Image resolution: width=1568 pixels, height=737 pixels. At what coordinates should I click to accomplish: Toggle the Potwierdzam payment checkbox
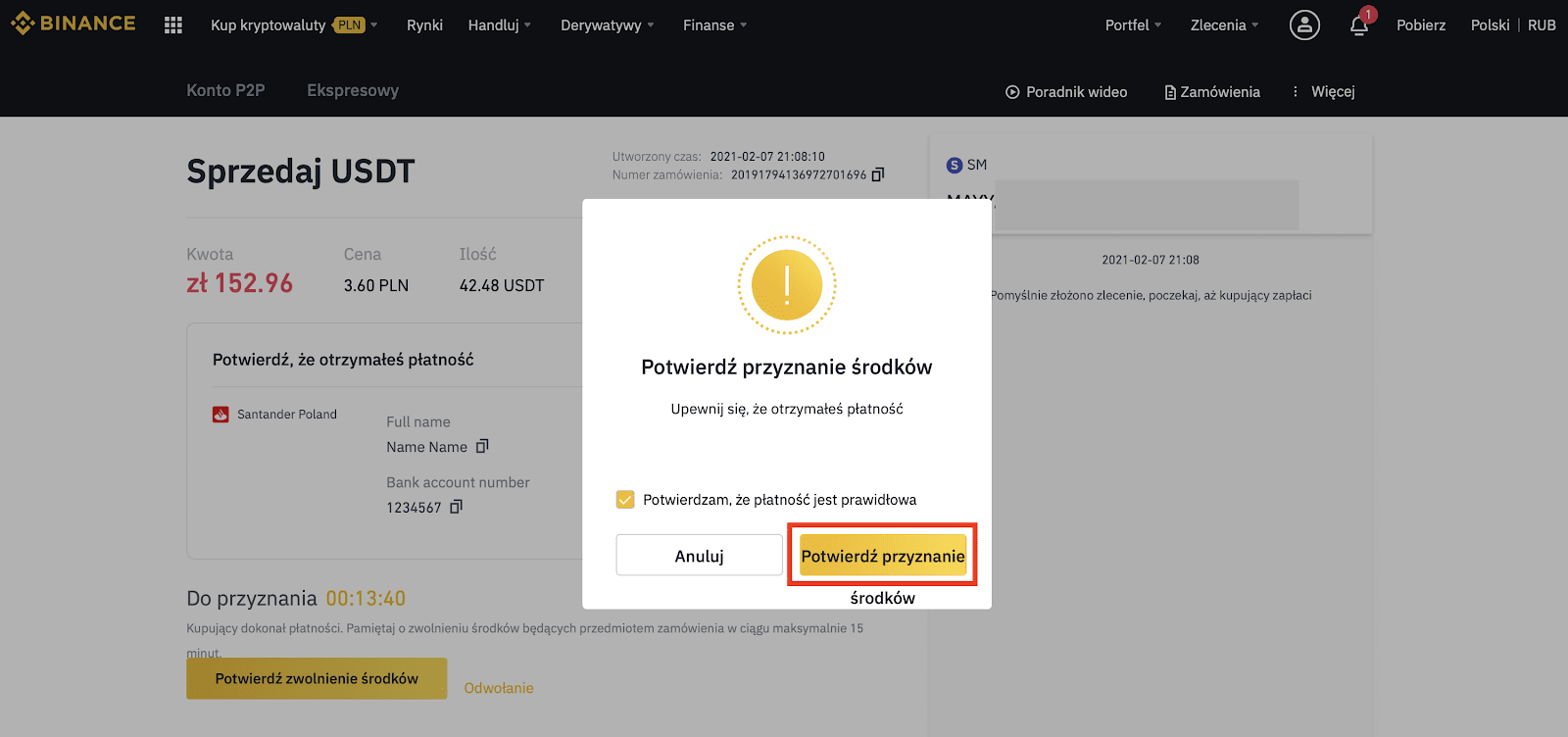tap(625, 500)
